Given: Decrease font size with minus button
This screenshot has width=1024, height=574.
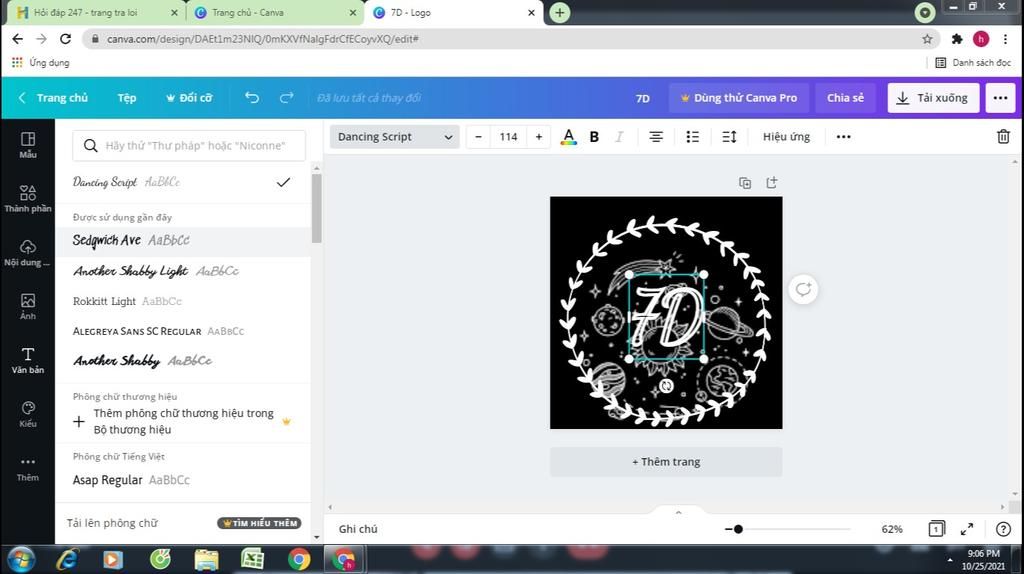Looking at the screenshot, I should 478,136.
